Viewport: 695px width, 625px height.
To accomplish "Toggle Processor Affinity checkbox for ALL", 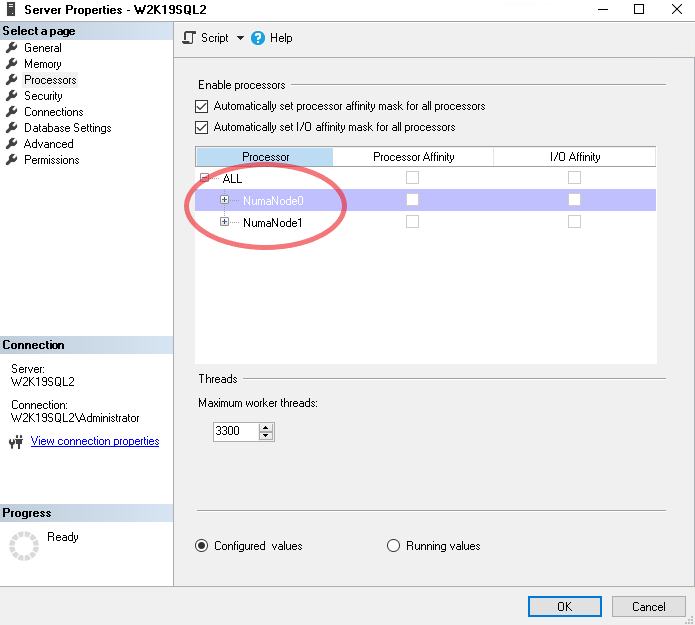I will (412, 178).
